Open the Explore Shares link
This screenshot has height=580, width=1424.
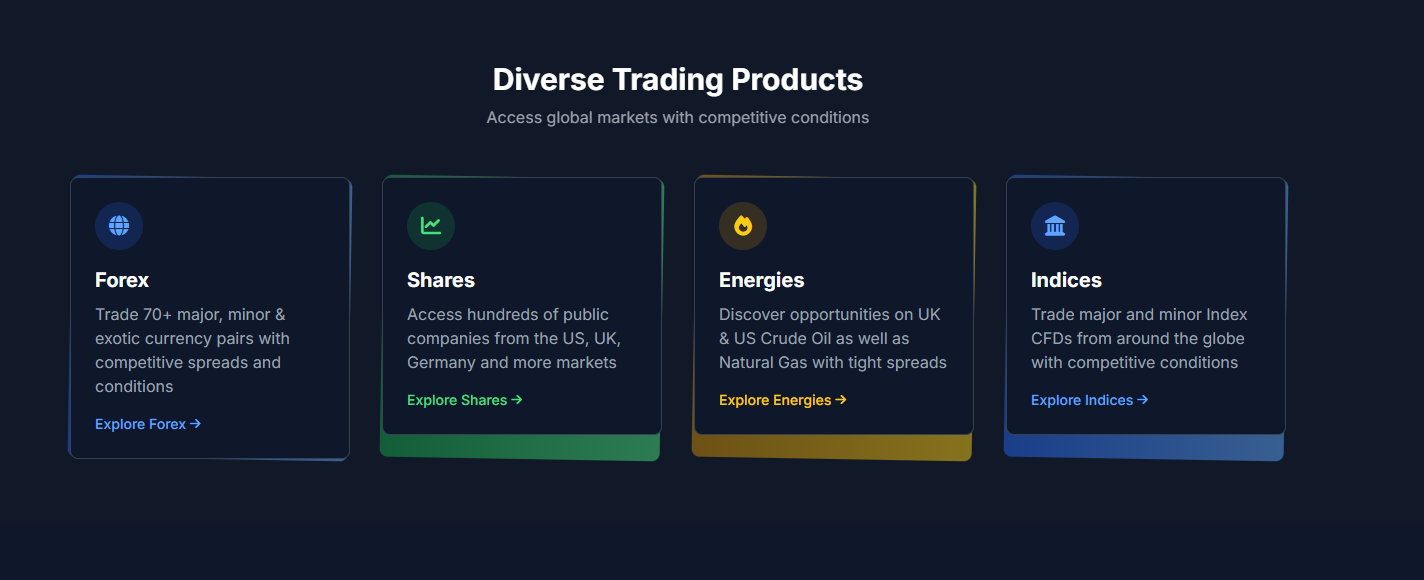457,400
